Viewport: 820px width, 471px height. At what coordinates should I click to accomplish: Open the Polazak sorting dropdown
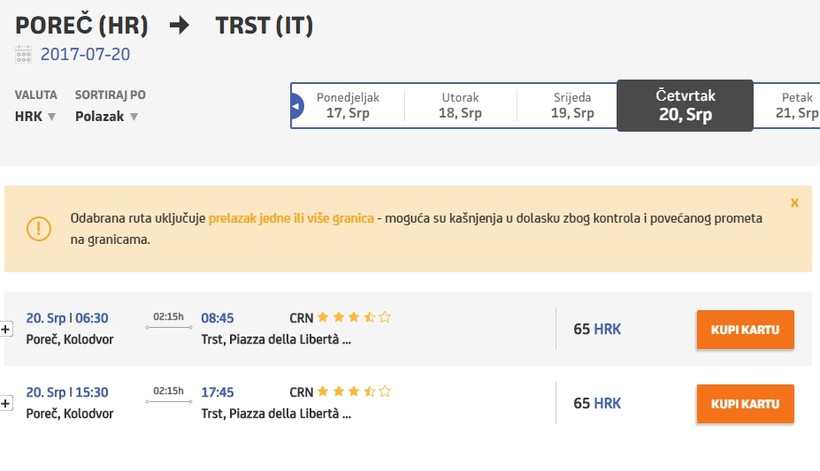[x=106, y=116]
